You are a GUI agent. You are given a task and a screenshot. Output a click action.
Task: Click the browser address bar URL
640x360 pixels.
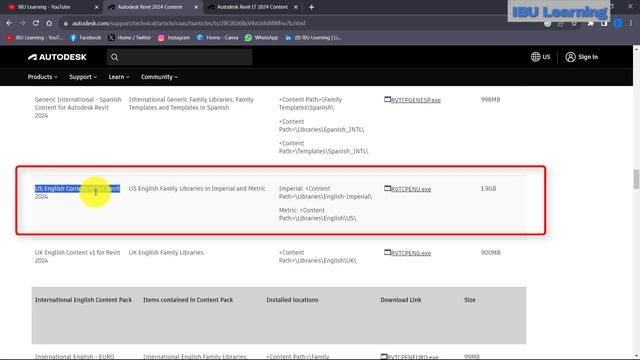pos(189,23)
